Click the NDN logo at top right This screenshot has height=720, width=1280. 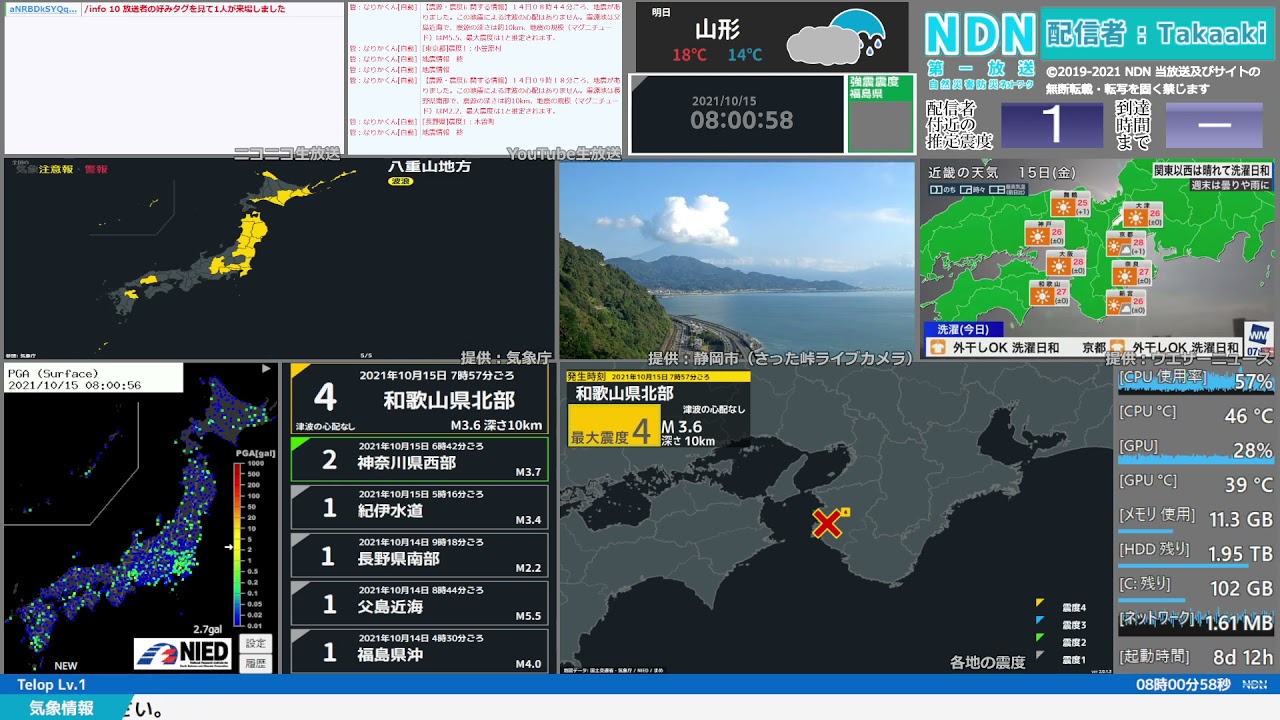click(x=979, y=35)
